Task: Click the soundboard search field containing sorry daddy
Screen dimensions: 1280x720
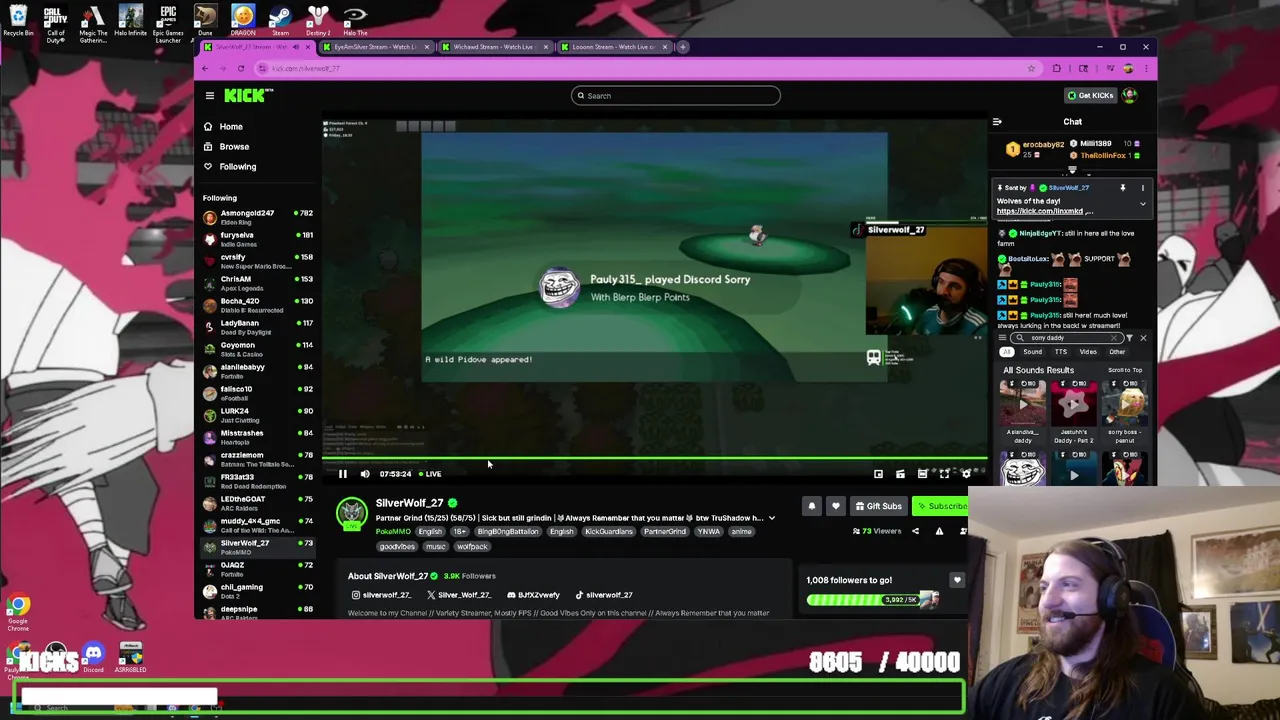Action: click(1066, 338)
